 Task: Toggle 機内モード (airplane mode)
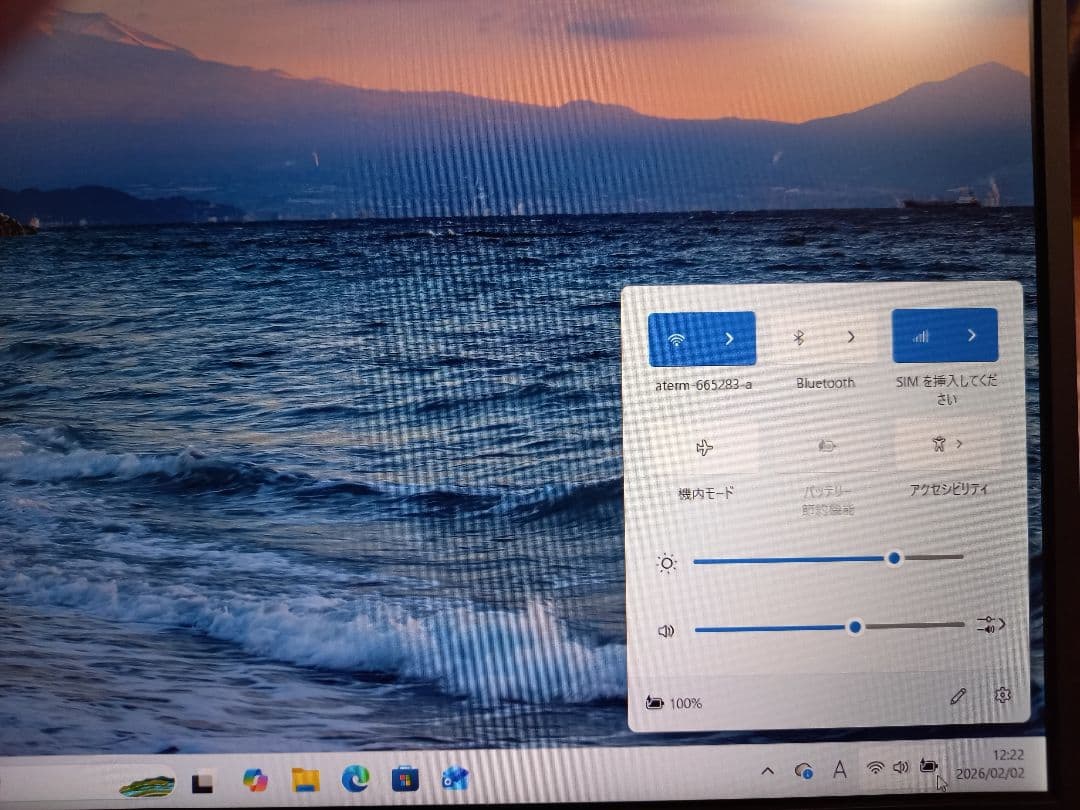pos(706,449)
